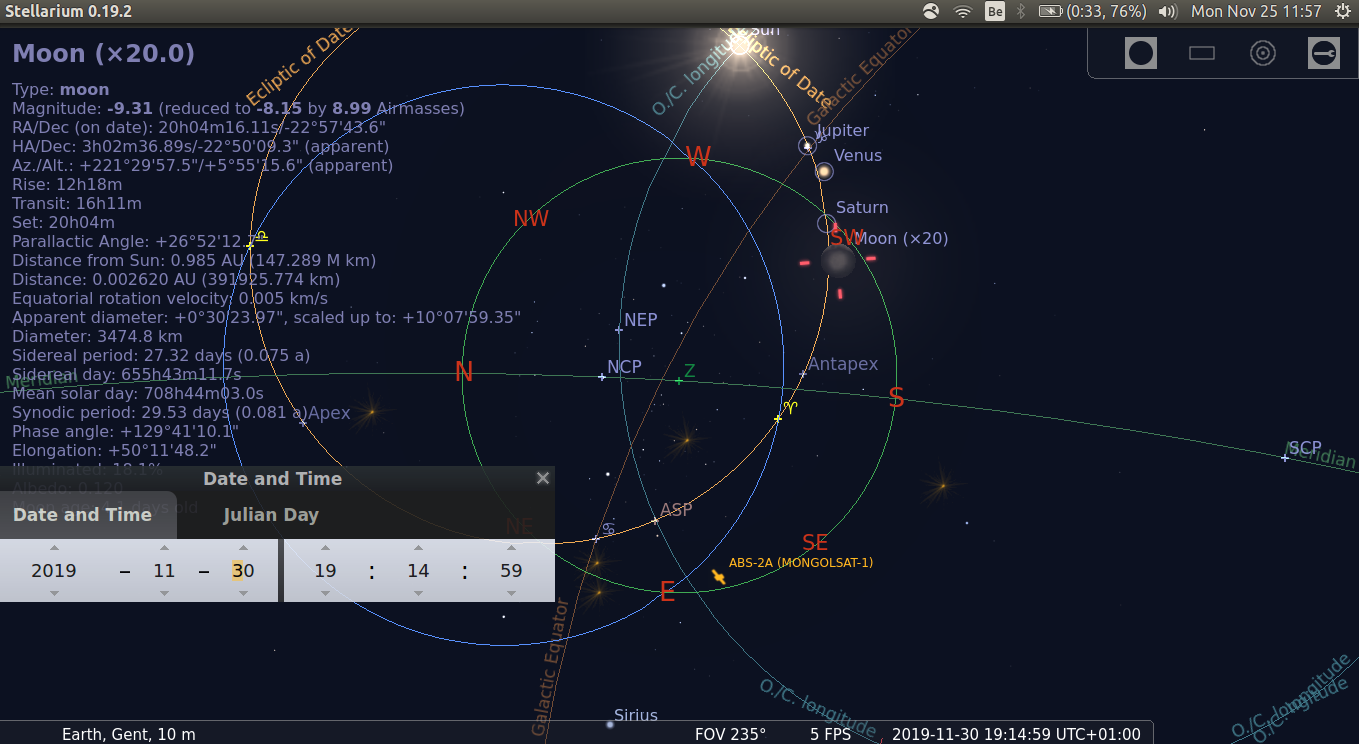The width and height of the screenshot is (1359, 744).
Task: Click the 'FOV 235°' status bar entry
Action: (x=730, y=734)
